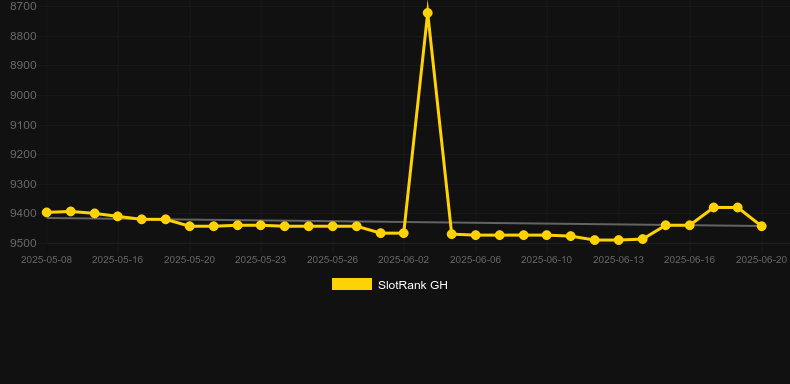
Task: Select the data point above 2025-06-06, after the spike
Action: (x=476, y=235)
